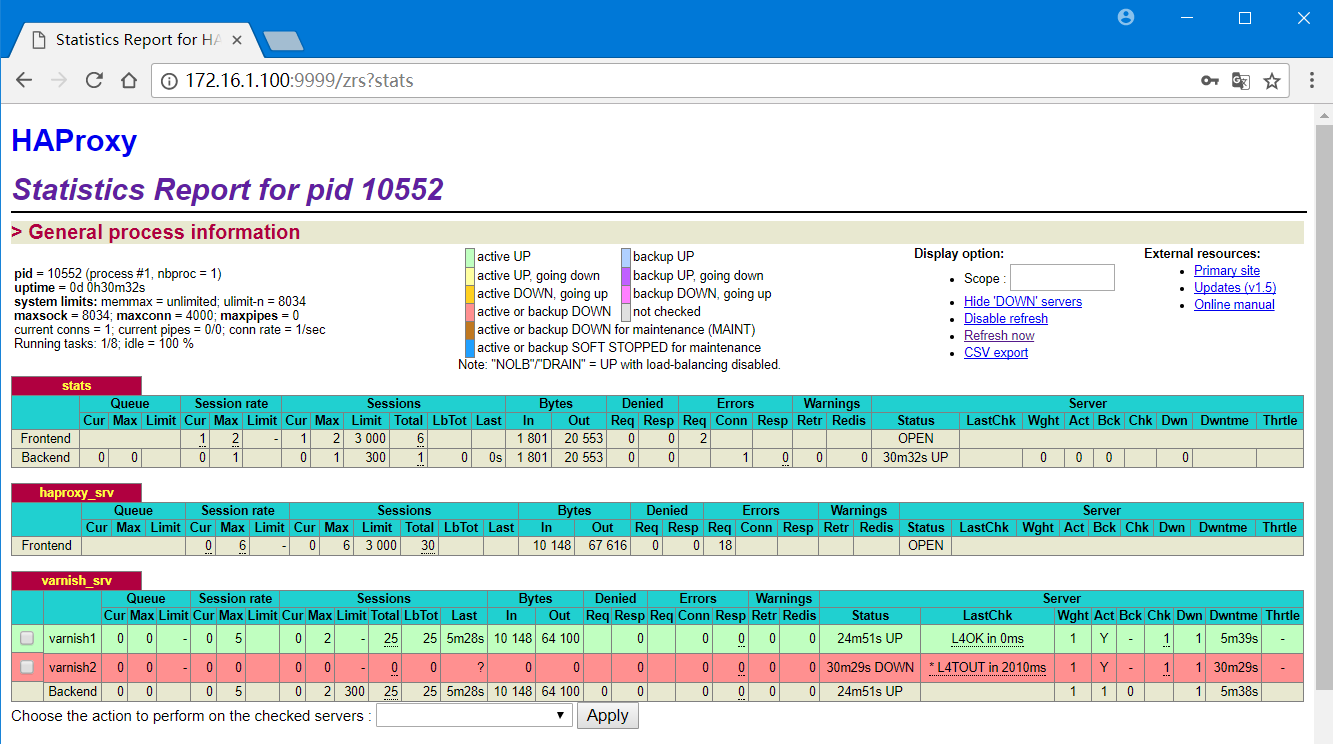Open Updates (v1.5) link
This screenshot has height=744, width=1333.
tap(1235, 287)
